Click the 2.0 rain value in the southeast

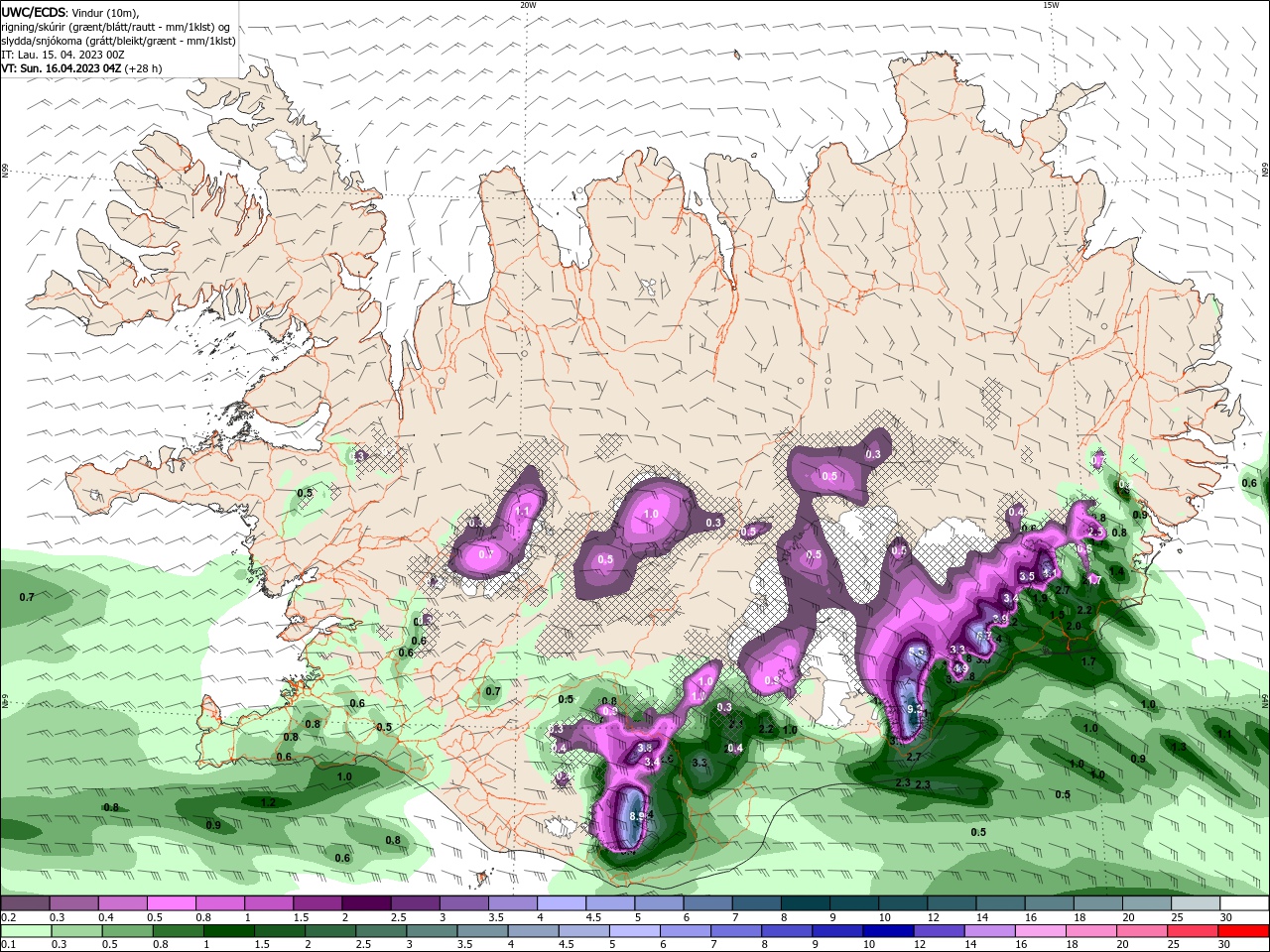point(1074,626)
